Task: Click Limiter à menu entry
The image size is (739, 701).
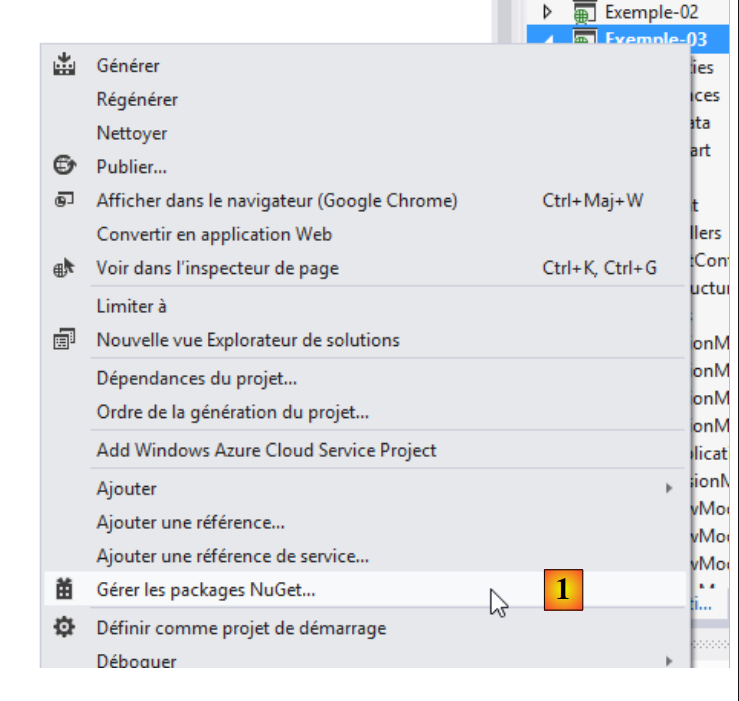Action: pos(131,306)
